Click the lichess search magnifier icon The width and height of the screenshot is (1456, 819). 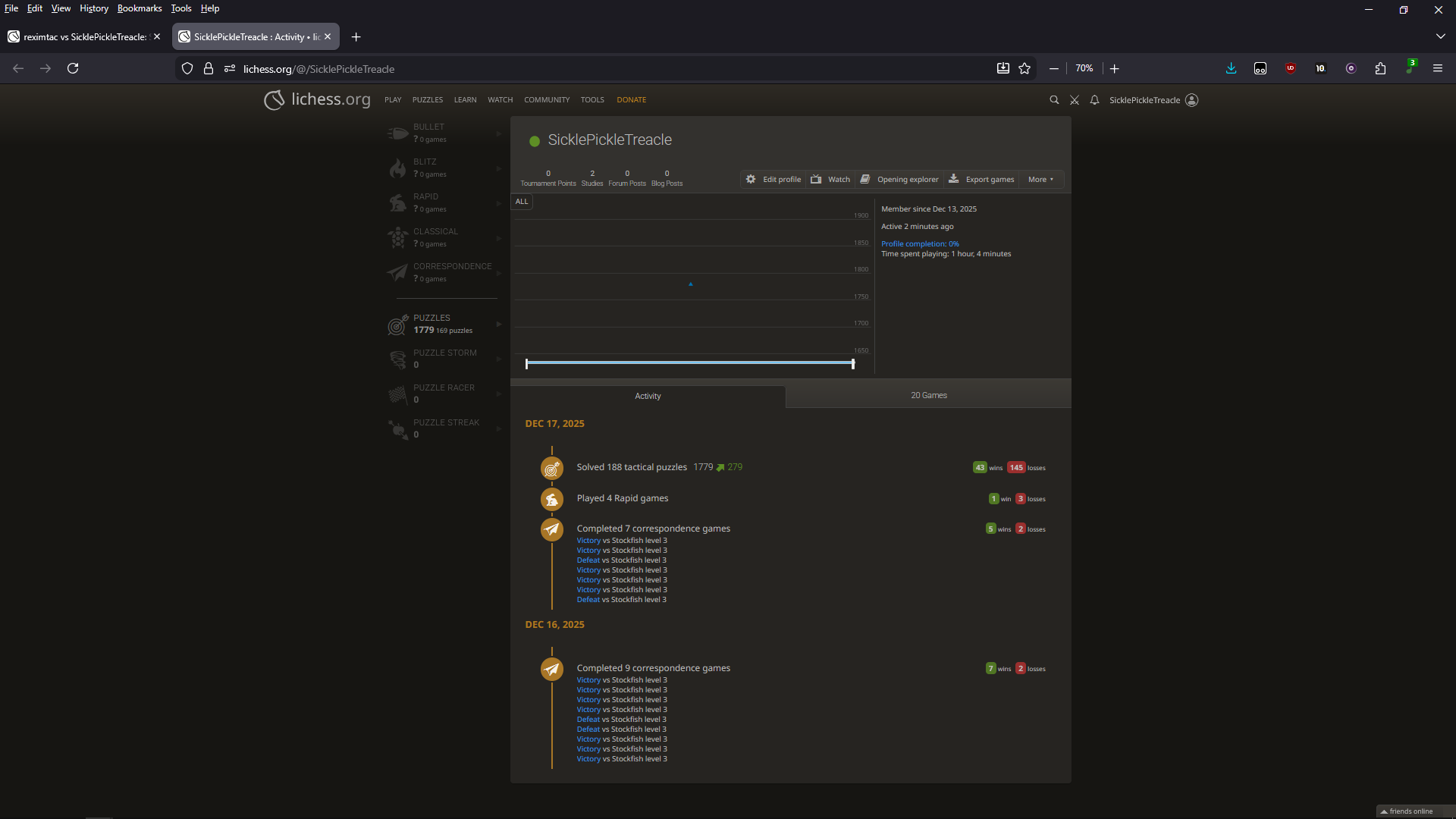click(1054, 100)
